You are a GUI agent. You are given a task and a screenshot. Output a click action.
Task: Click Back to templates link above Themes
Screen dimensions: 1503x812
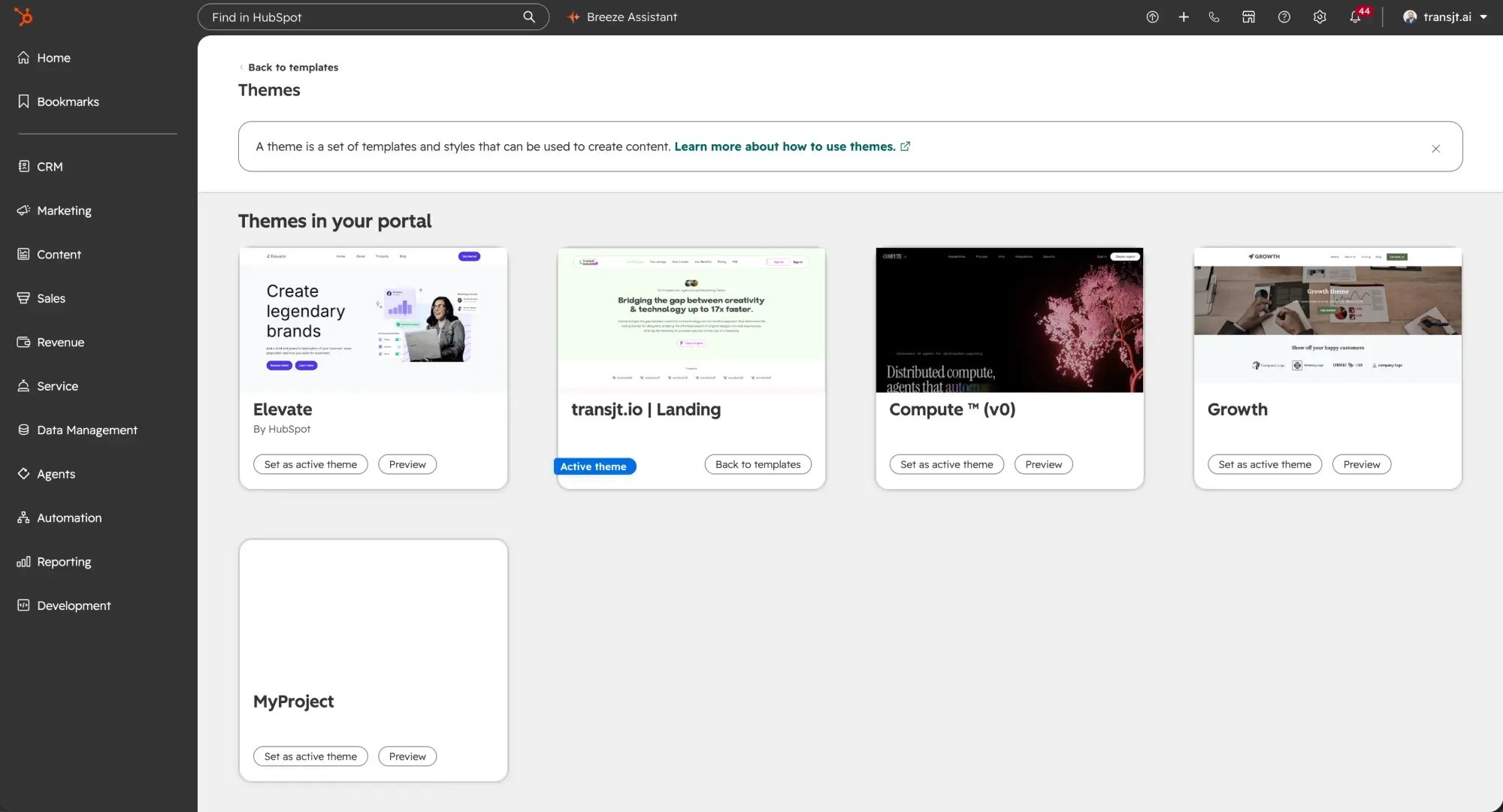(x=289, y=67)
